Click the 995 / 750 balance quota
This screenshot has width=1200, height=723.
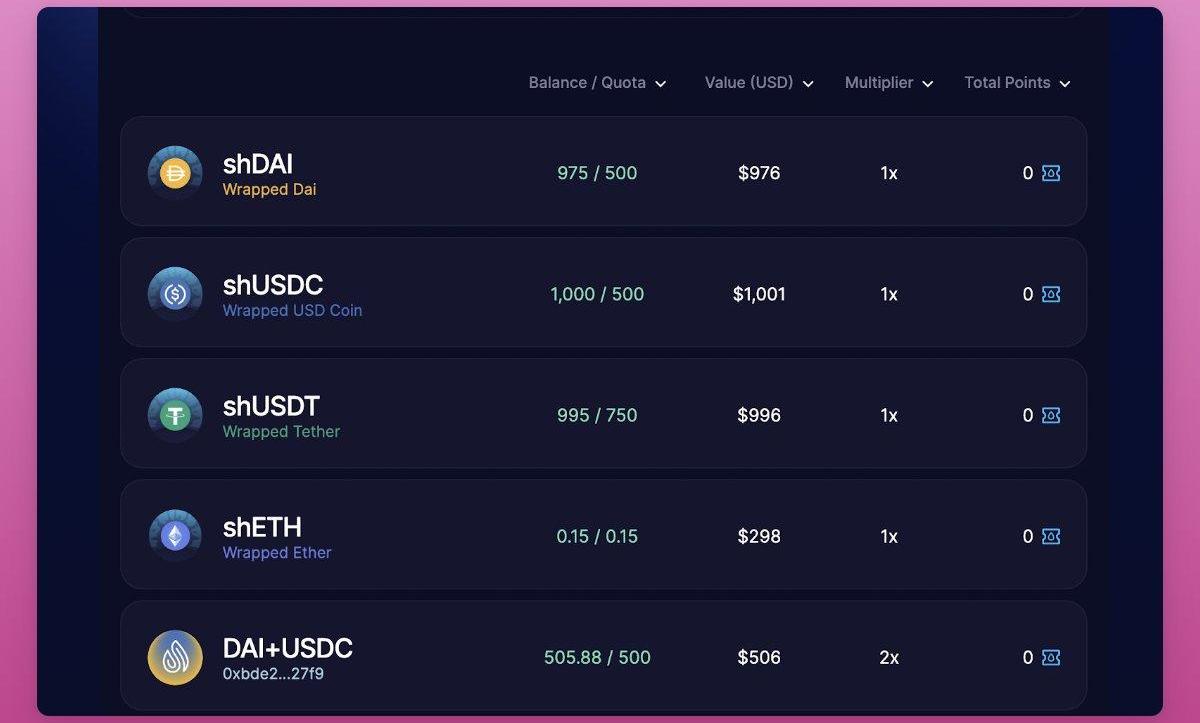pos(597,415)
